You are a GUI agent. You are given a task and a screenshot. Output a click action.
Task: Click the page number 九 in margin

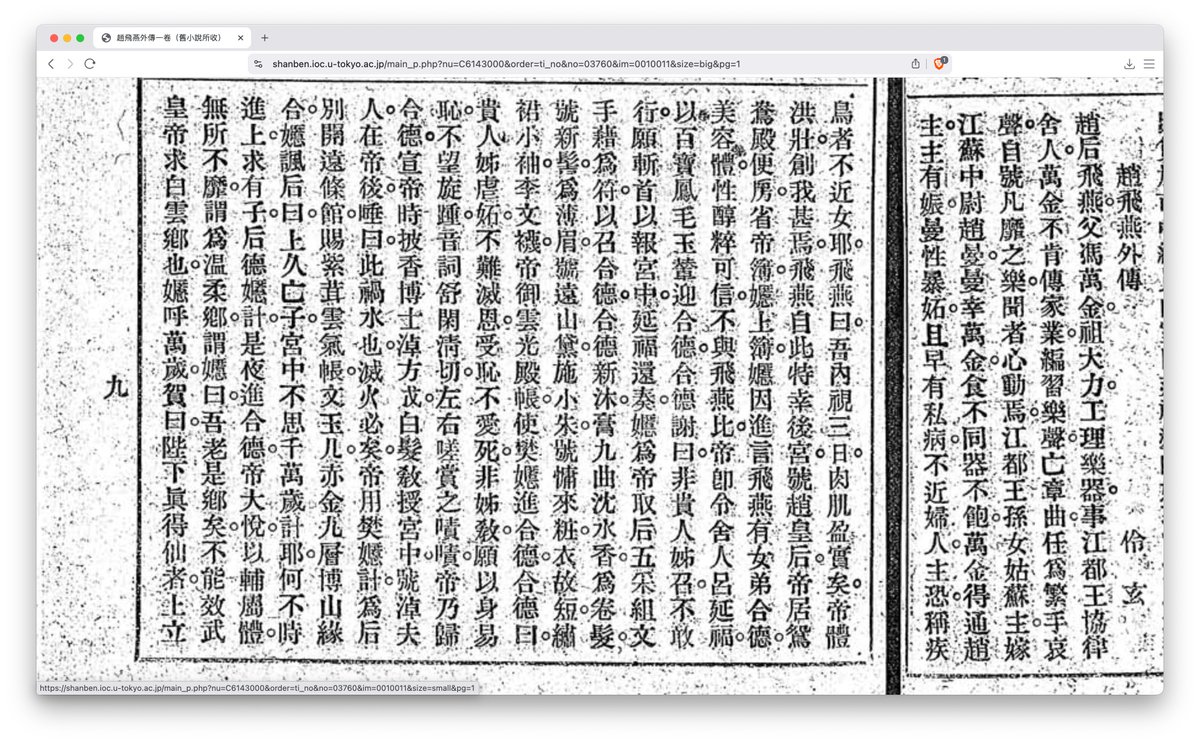[117, 387]
